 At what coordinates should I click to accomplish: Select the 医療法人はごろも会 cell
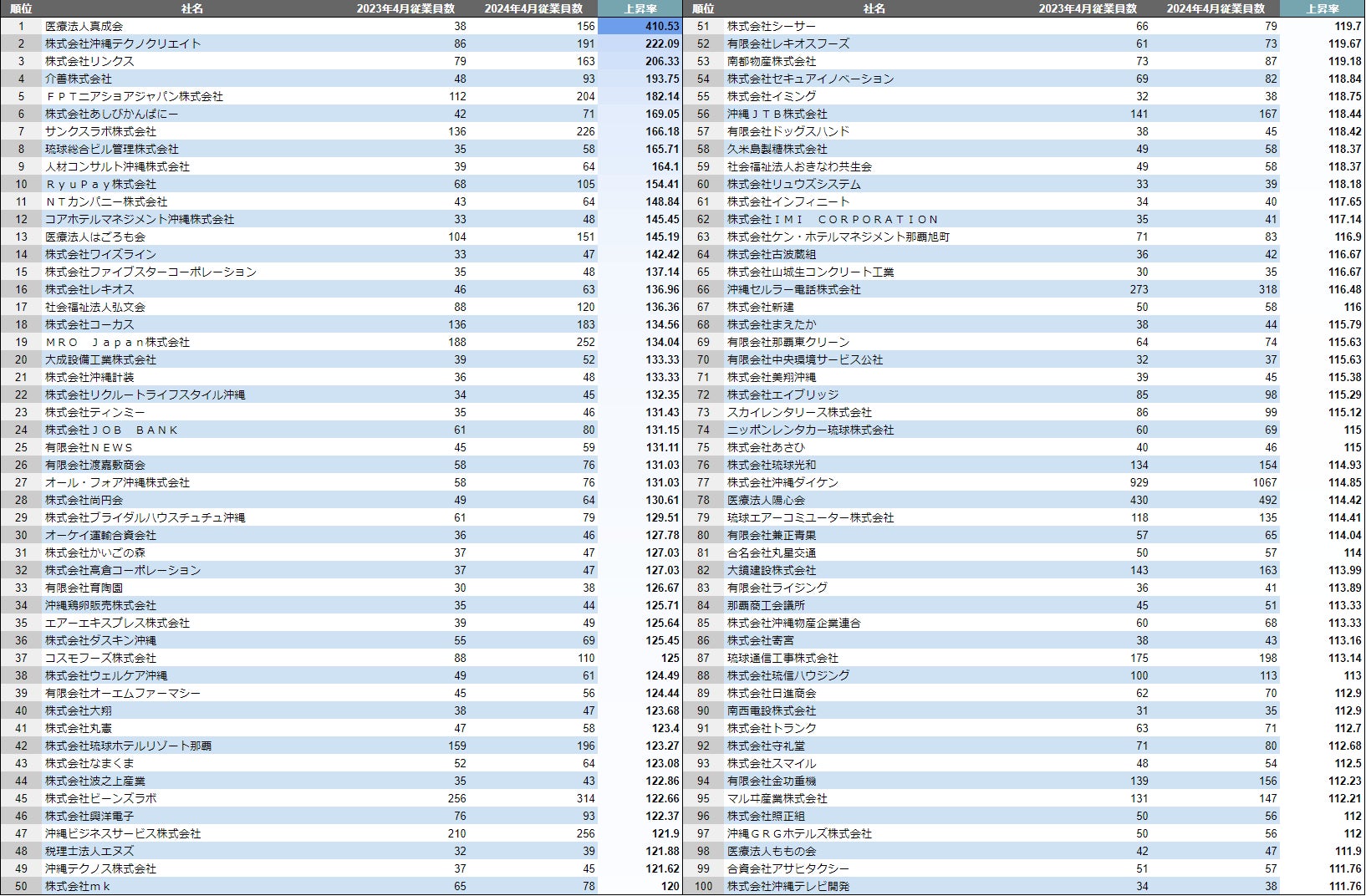[x=95, y=237]
